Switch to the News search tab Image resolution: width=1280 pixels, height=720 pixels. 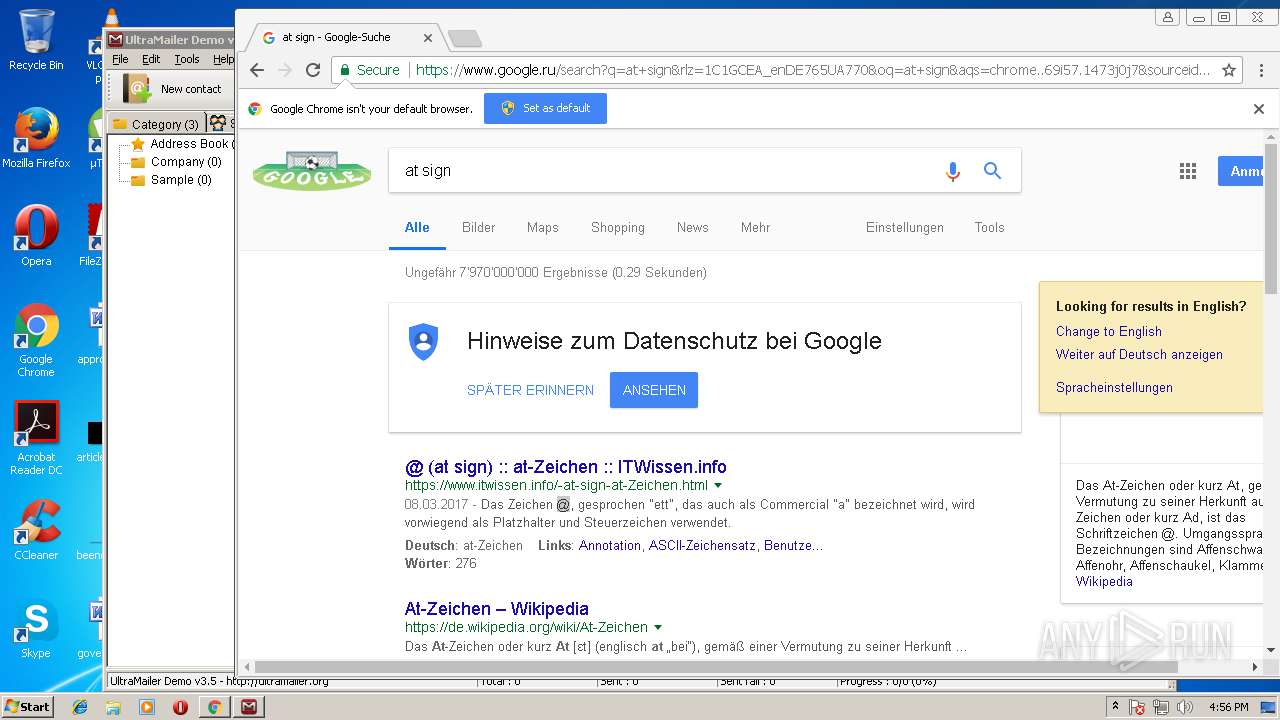[x=692, y=228]
